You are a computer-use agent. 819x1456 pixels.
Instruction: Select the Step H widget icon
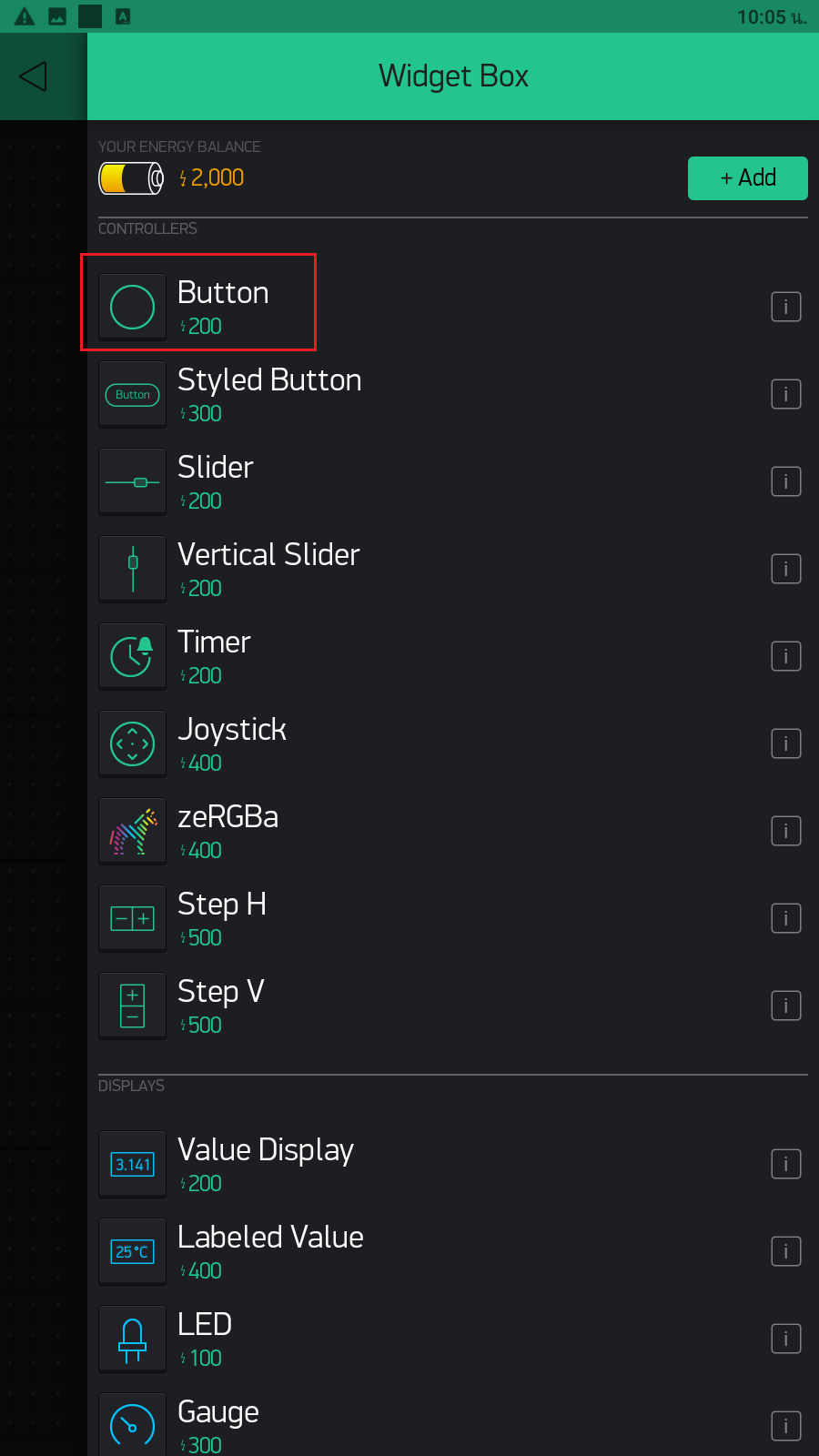coord(132,918)
